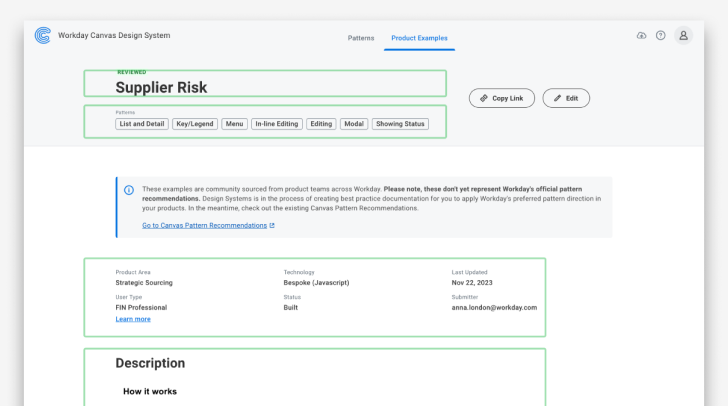The height and width of the screenshot is (406, 728).
Task: Click the Workday Canvas logo icon
Action: tap(42, 35)
